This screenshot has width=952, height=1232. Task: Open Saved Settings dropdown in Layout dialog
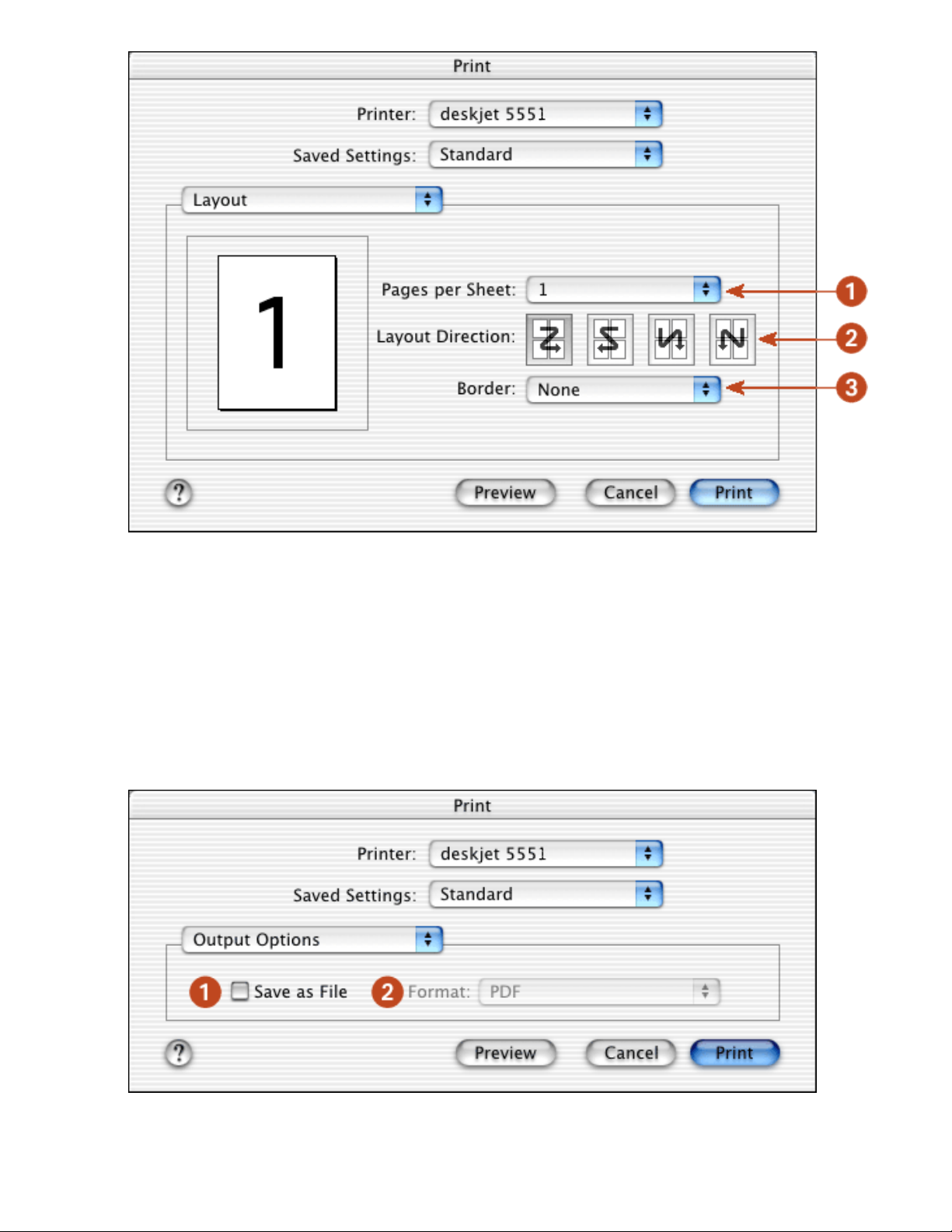[x=545, y=155]
